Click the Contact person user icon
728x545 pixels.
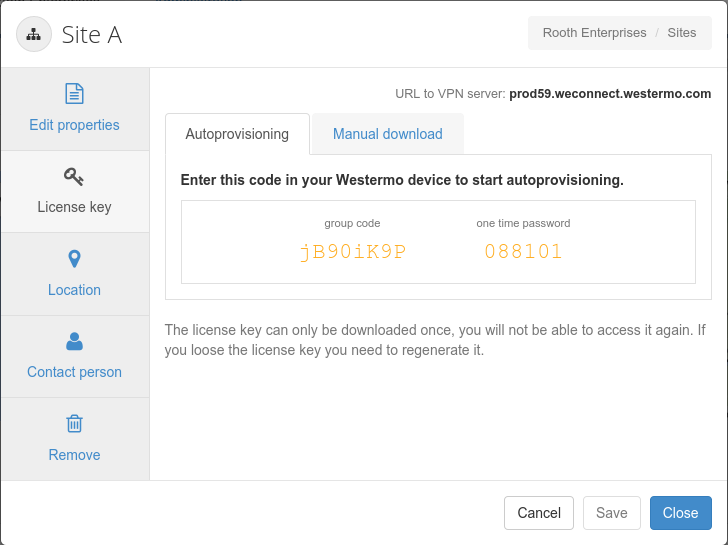74,342
